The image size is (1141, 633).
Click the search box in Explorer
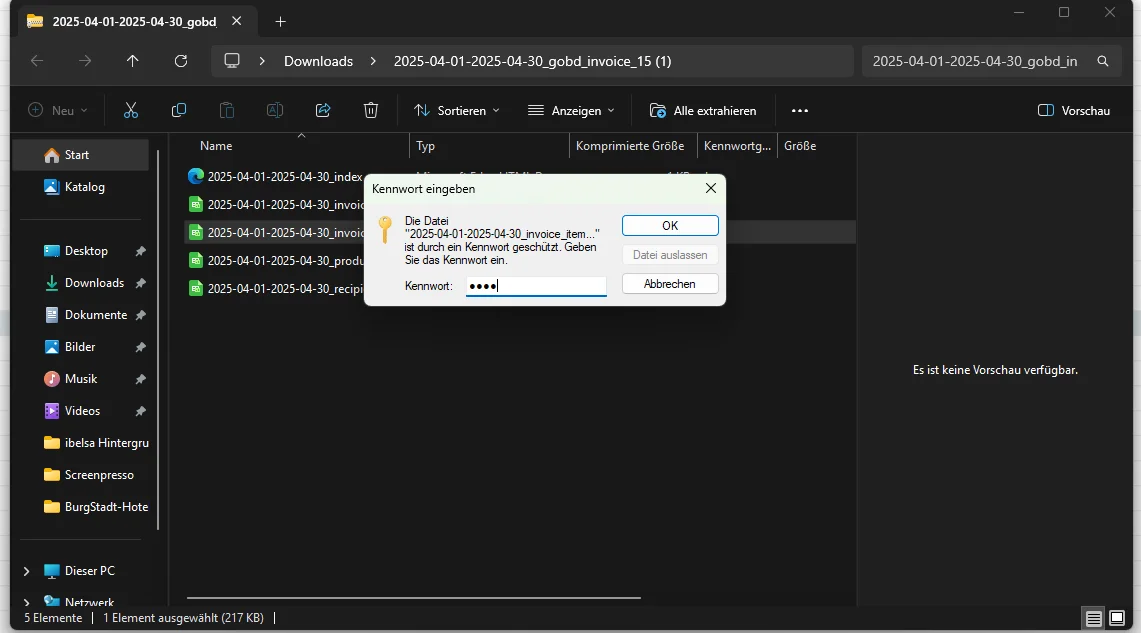tap(991, 61)
